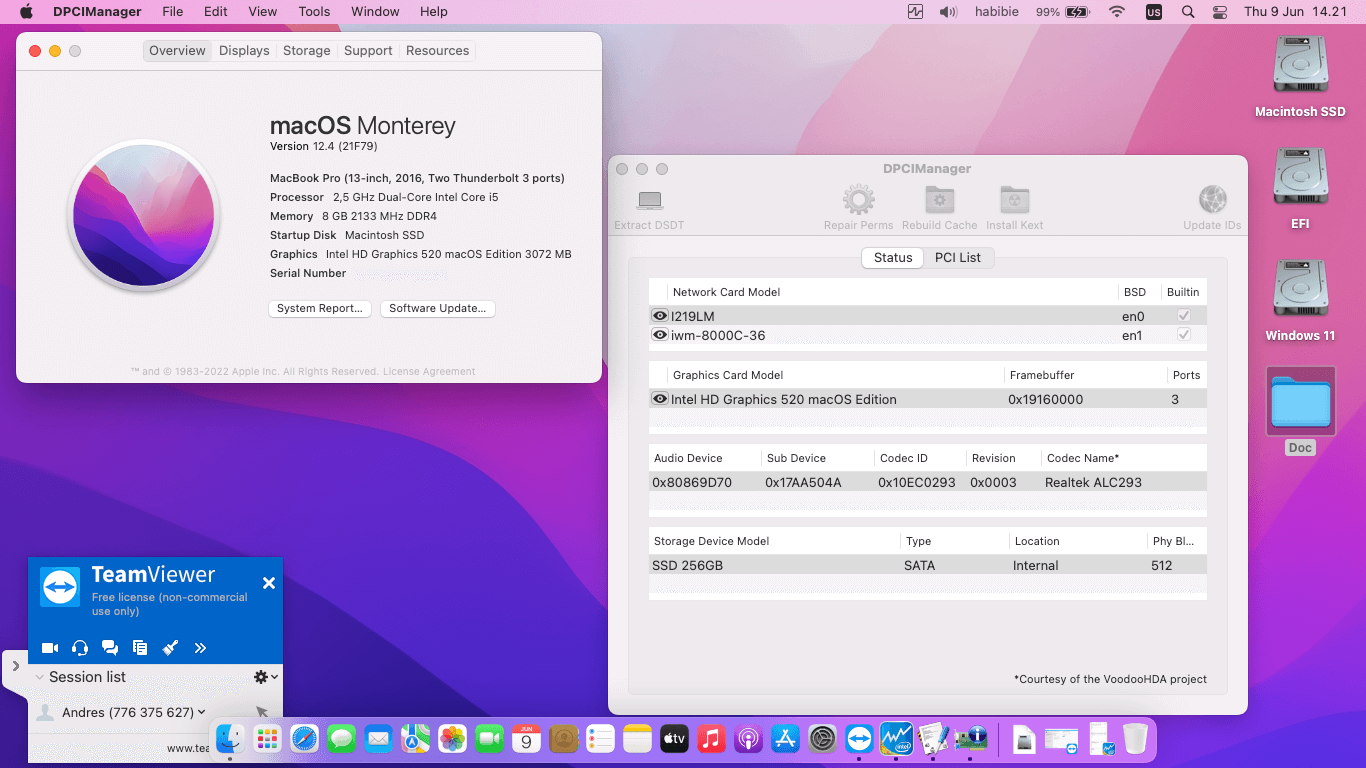Open App Store from the Dock
Screen dimensions: 1366x768
coord(785,739)
